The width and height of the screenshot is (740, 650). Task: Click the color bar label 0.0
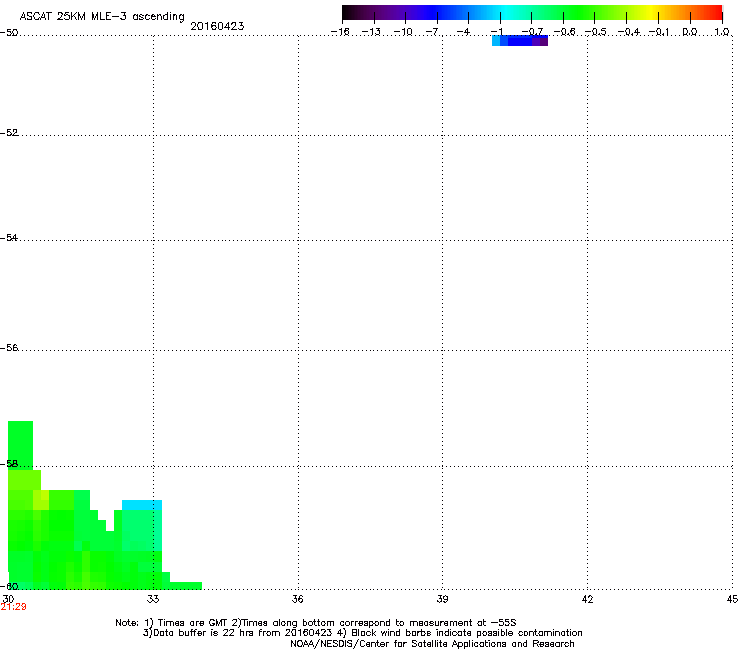pyautogui.click(x=690, y=32)
